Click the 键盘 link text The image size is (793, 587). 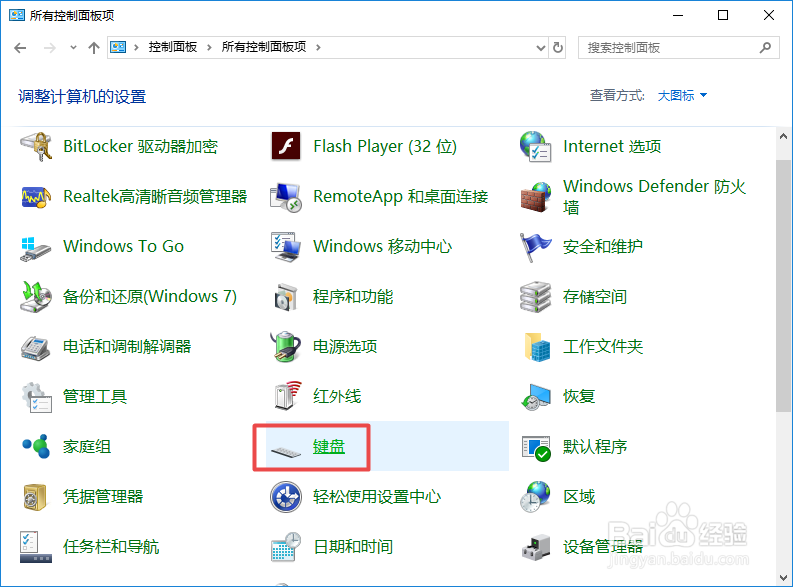[x=329, y=447]
